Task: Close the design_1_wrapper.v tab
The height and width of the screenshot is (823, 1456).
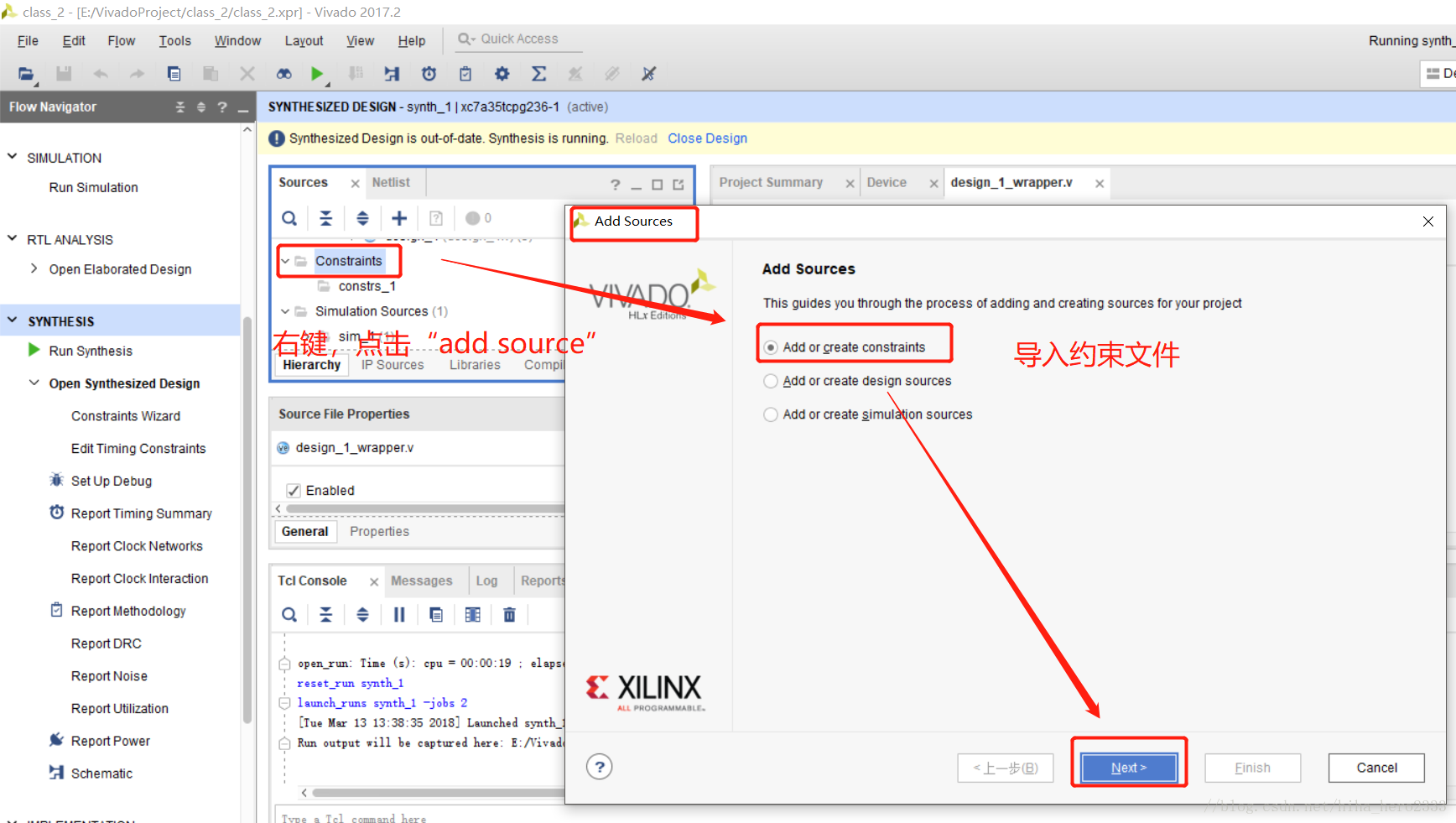Action: point(1100,183)
